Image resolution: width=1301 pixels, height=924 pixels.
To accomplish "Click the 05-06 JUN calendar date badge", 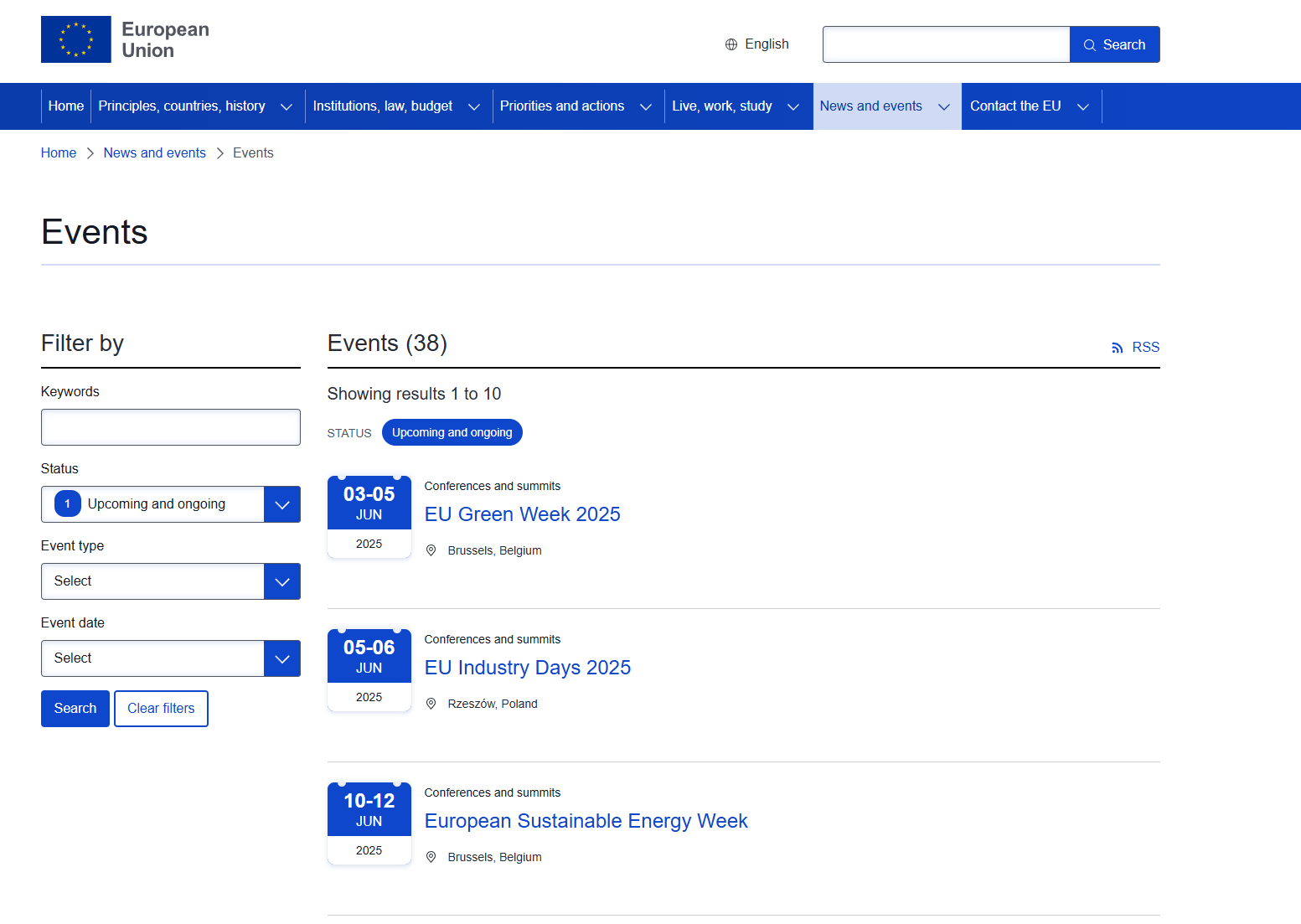I will click(369, 670).
